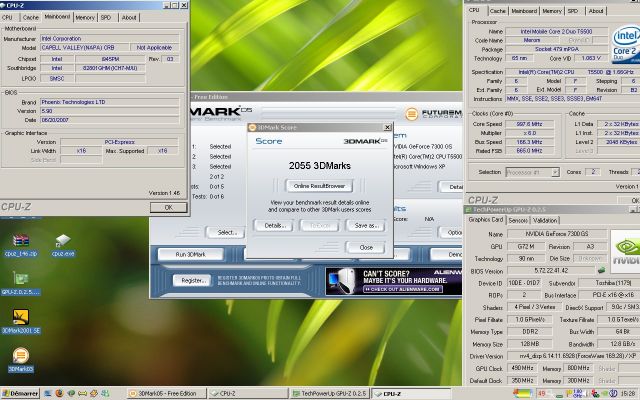Open SPD tab in the processor CPU-Z window
The image size is (640, 400).
tap(573, 11)
